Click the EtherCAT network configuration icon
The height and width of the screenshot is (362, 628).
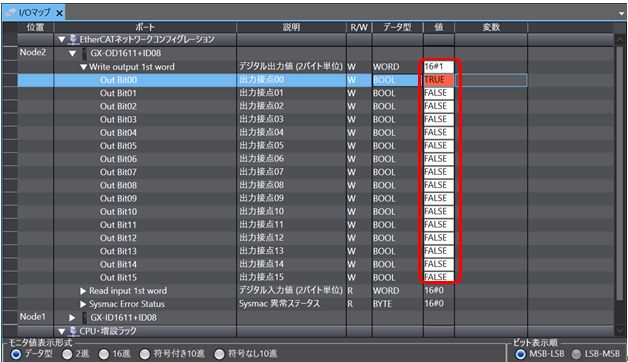click(73, 39)
